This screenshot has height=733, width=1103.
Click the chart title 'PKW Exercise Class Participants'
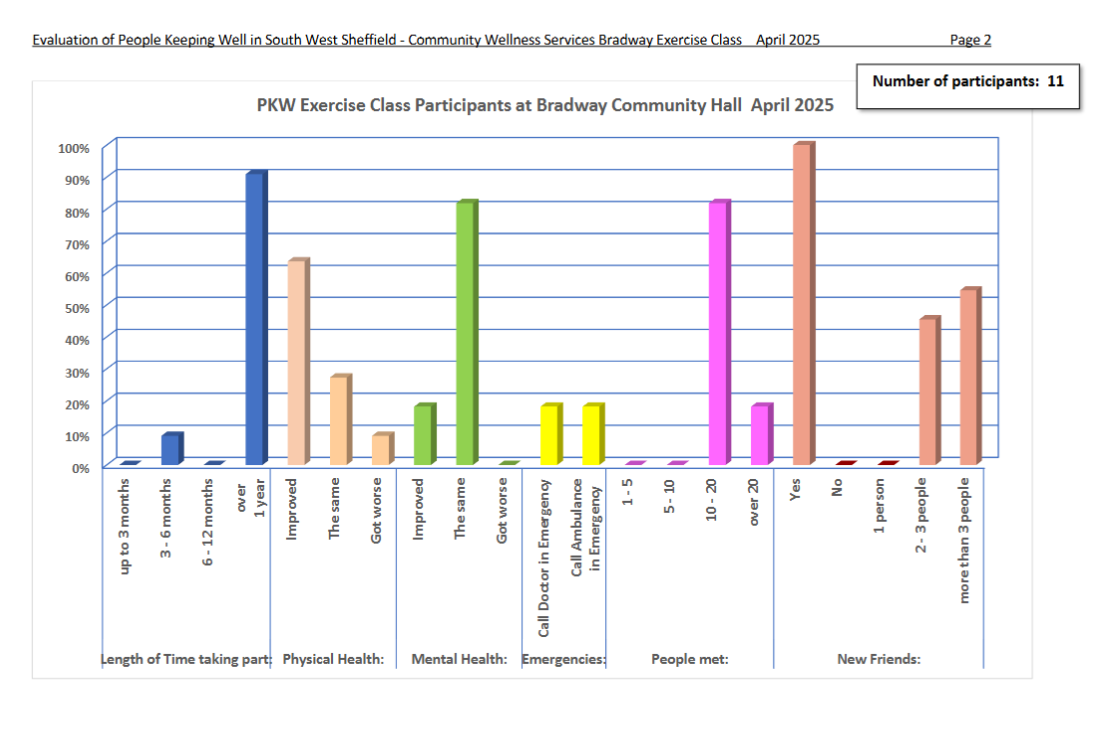pyautogui.click(x=544, y=105)
